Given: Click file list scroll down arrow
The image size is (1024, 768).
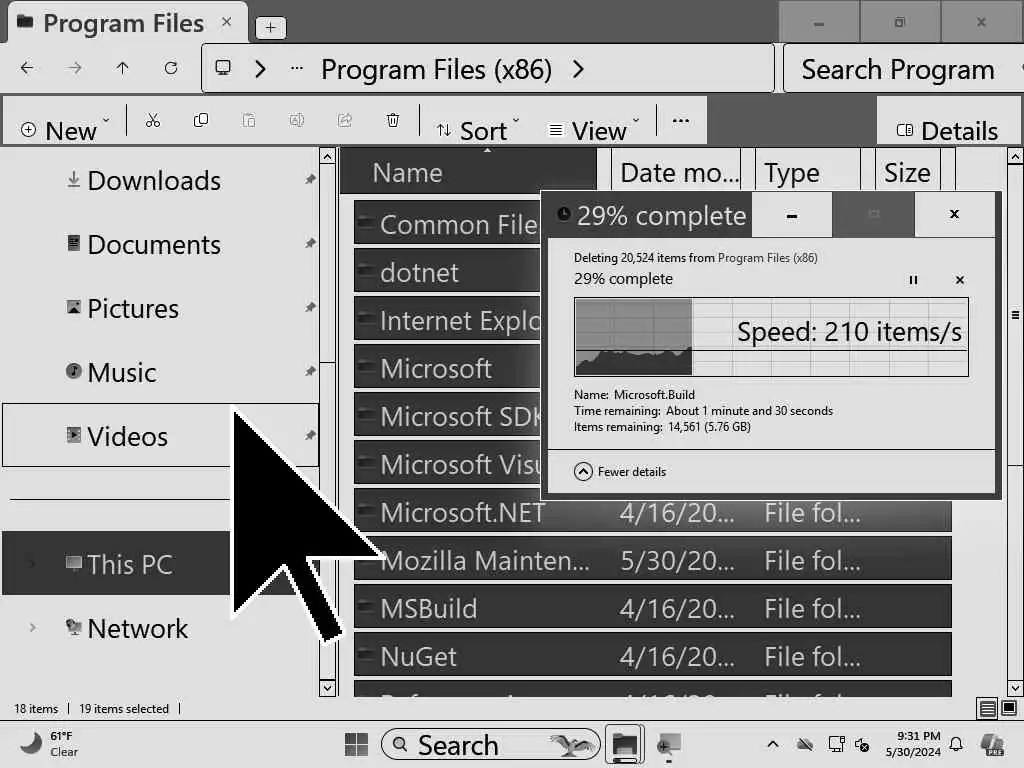Looking at the screenshot, I should tap(1015, 688).
